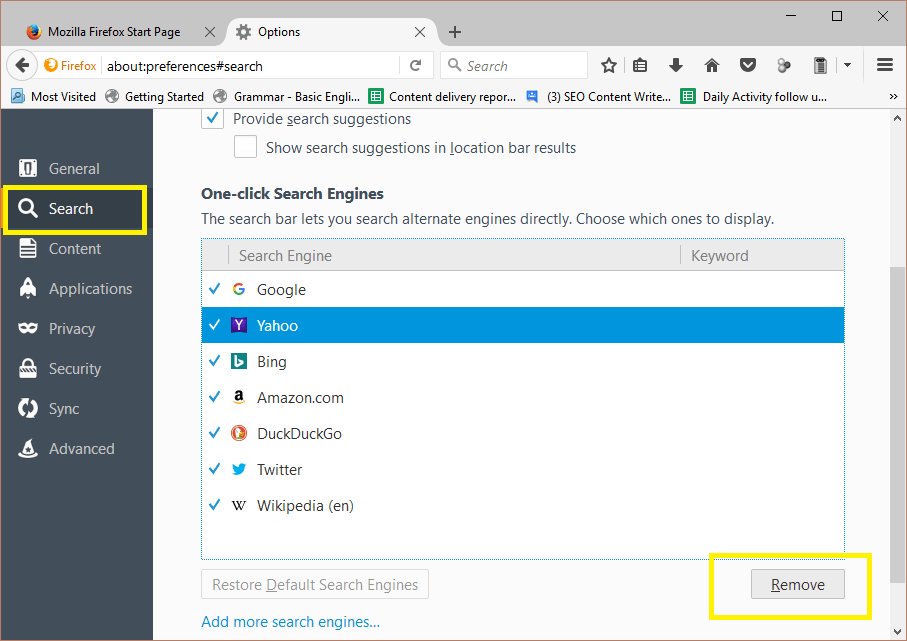Click the Search Engine column header

[454, 256]
